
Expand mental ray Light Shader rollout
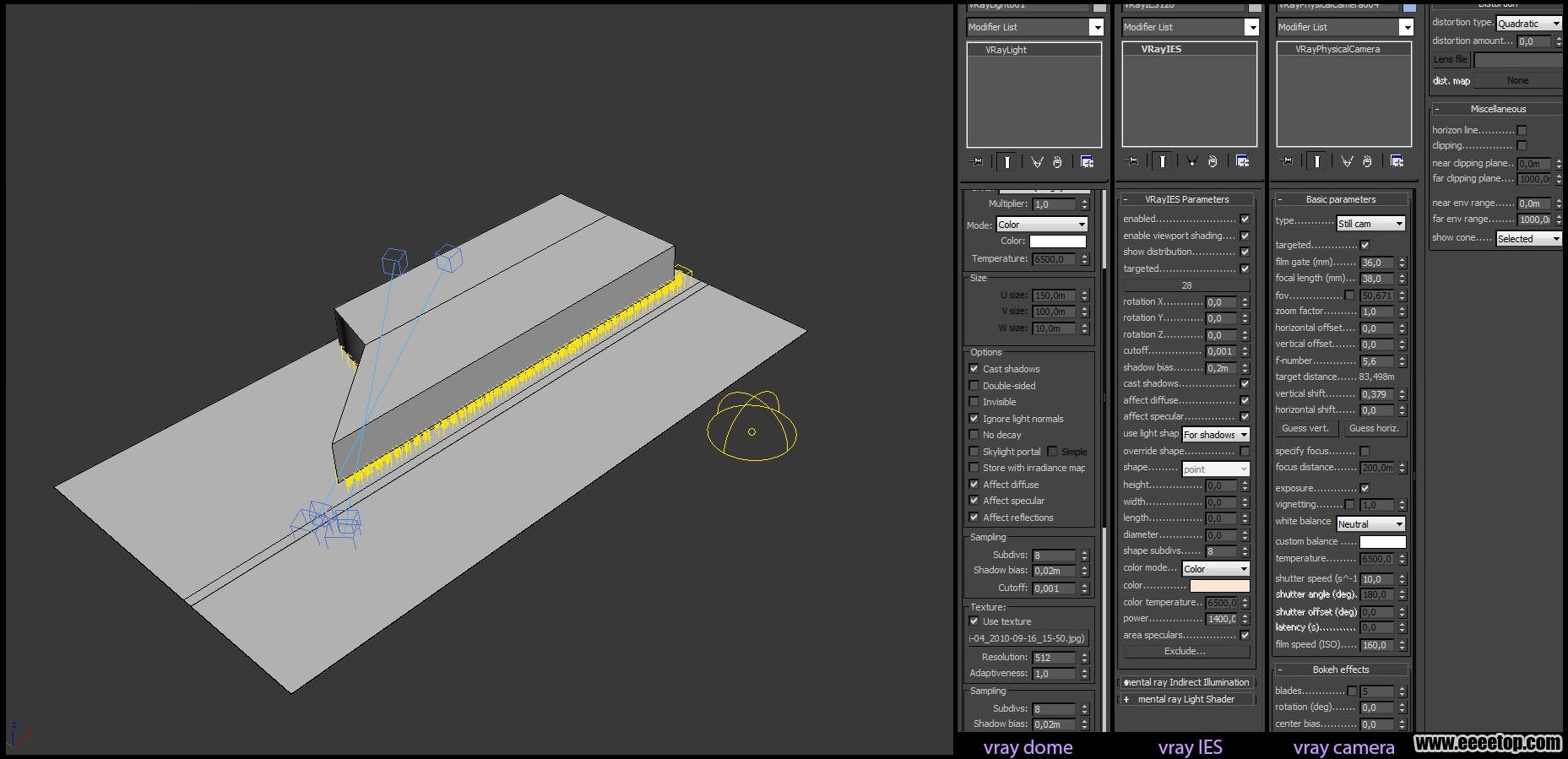[x=1186, y=699]
